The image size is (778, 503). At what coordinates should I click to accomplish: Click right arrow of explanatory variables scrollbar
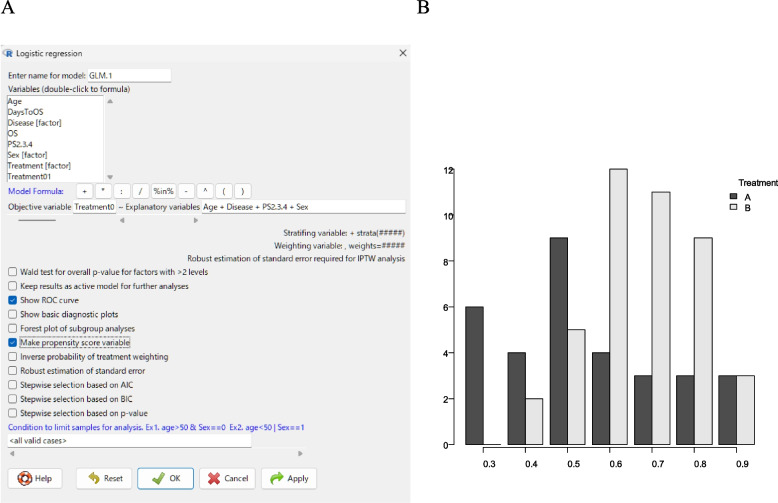click(195, 220)
